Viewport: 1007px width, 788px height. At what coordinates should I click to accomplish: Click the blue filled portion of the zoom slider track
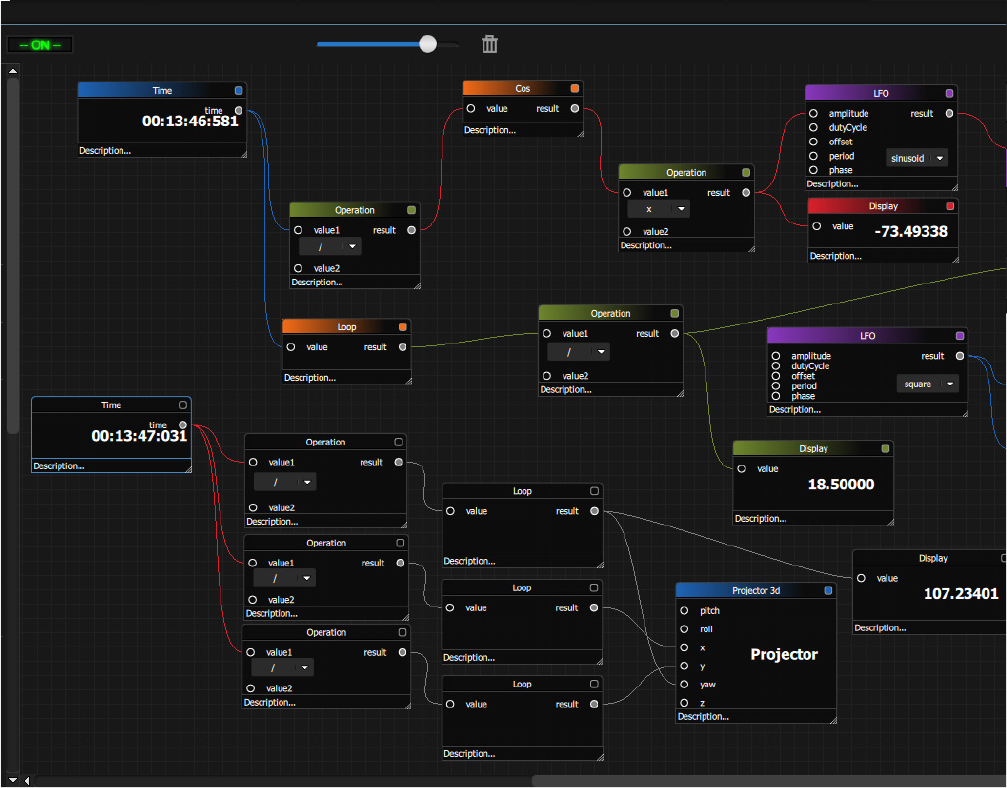(x=369, y=44)
